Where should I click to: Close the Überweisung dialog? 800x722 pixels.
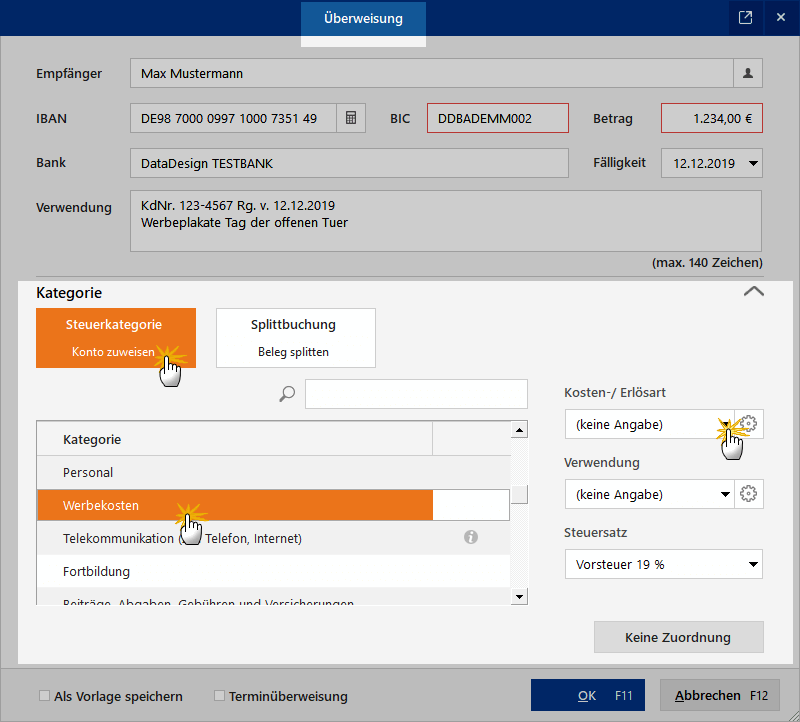(x=781, y=18)
